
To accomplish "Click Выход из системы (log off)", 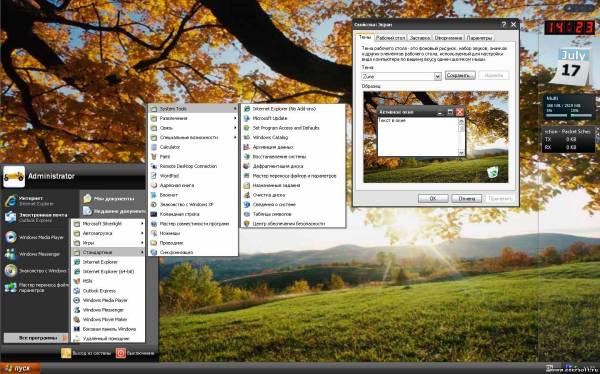I will pos(87,353).
